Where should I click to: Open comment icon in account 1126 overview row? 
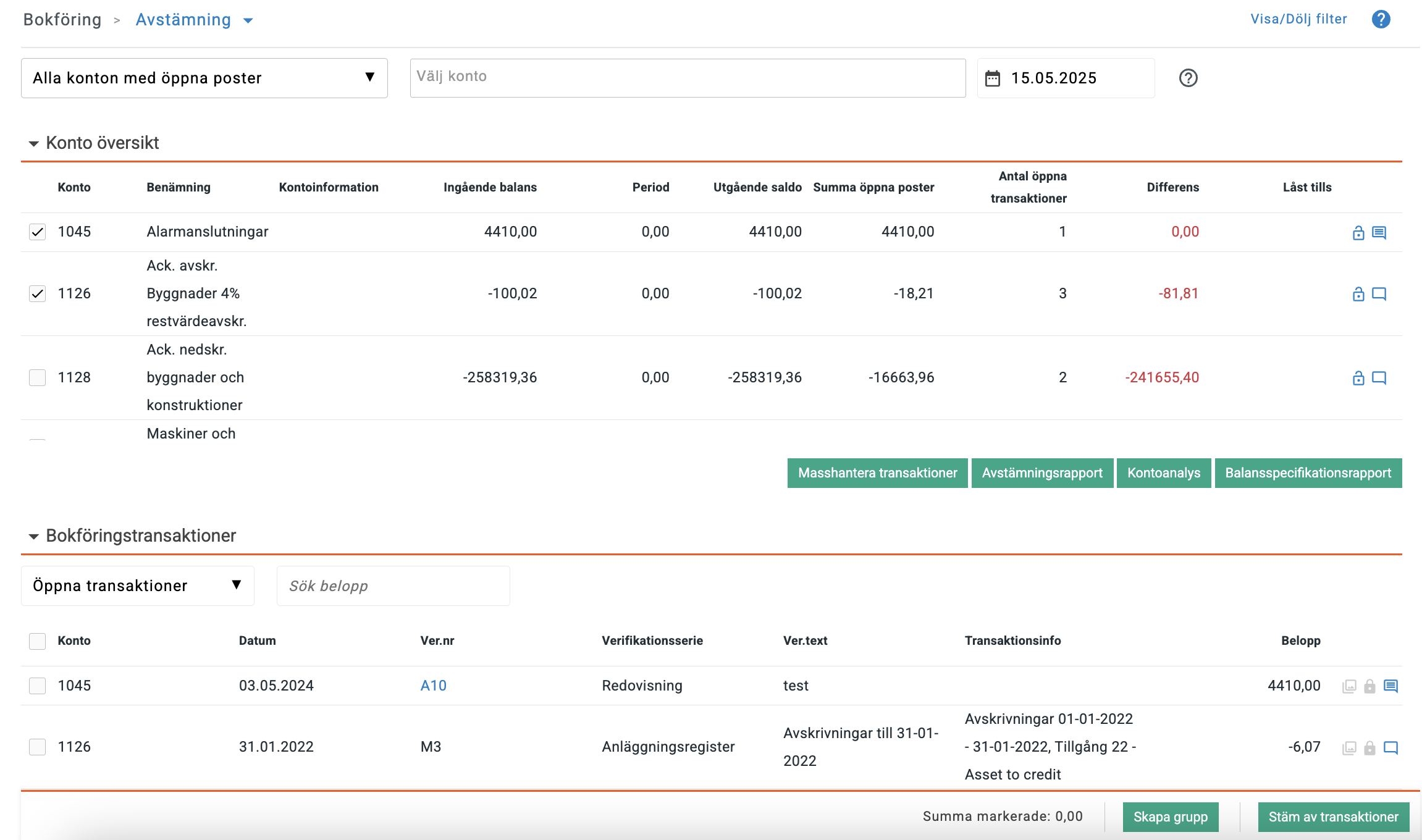[x=1379, y=294]
